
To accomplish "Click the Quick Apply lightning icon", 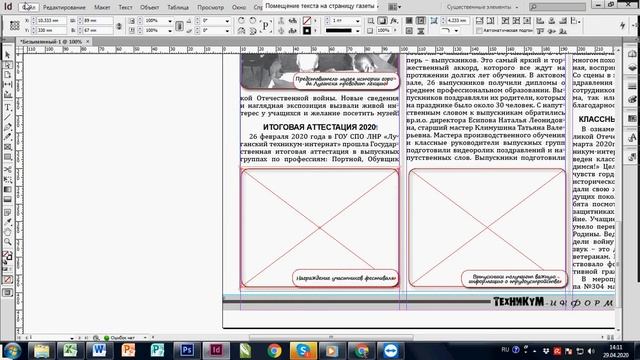I will click(622, 25).
